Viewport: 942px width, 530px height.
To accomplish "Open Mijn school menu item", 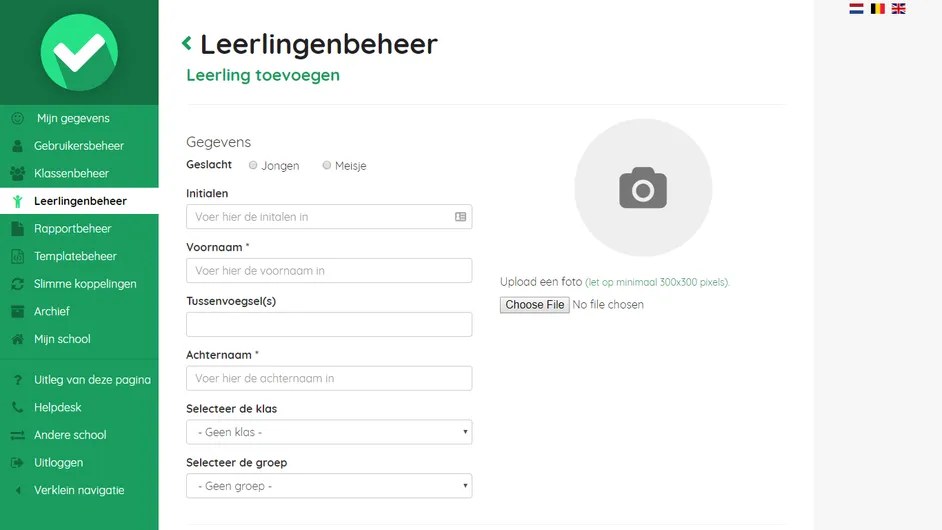I will [x=79, y=339].
